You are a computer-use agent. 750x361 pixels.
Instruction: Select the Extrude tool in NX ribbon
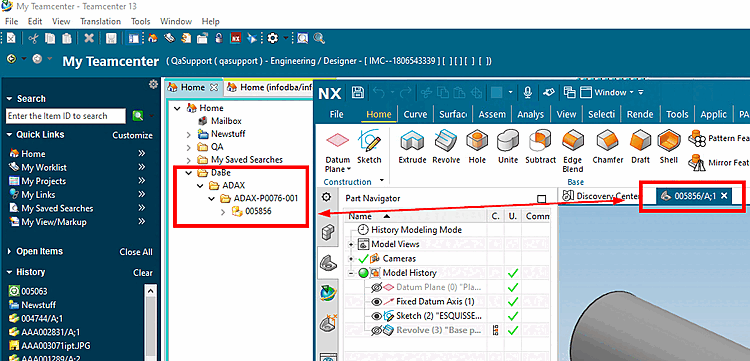click(x=412, y=147)
